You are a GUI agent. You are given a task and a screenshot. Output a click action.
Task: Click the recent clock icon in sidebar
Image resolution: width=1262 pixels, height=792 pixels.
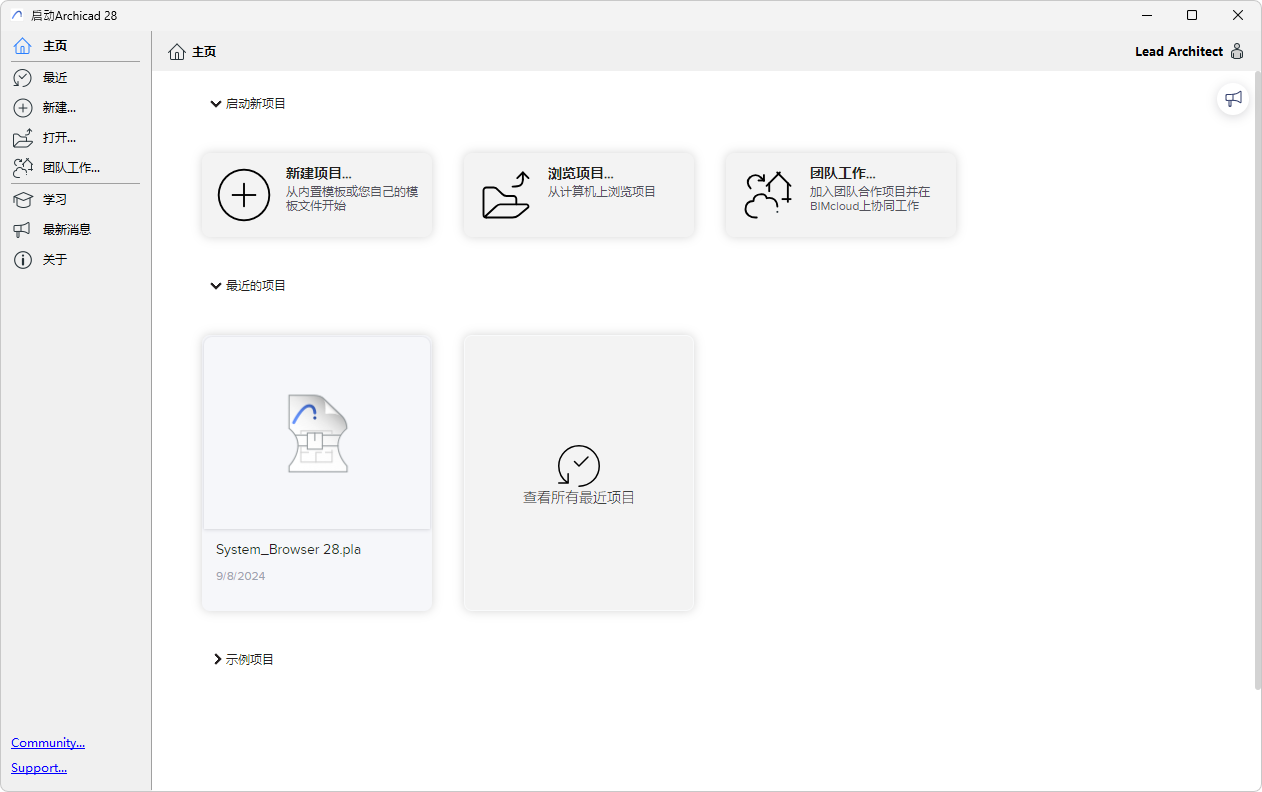(x=22, y=78)
